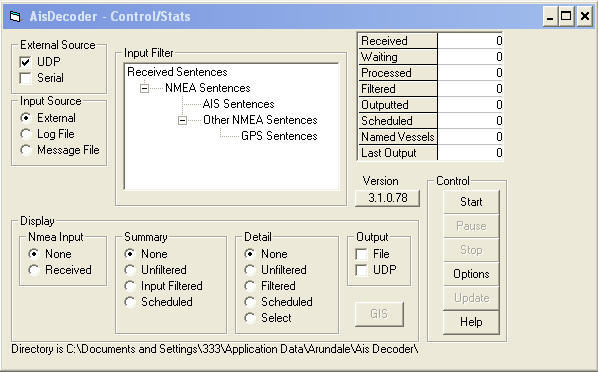This screenshot has height=372, width=598.
Task: Open Help from the Control panel
Action: [x=471, y=322]
